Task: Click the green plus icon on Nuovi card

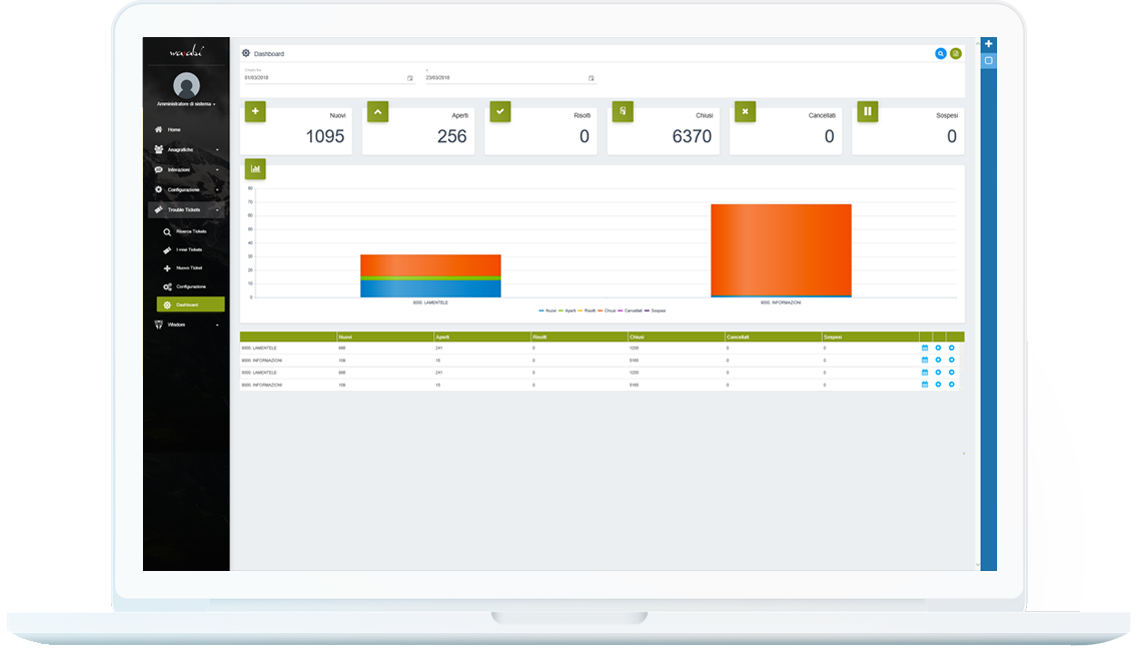Action: click(255, 112)
